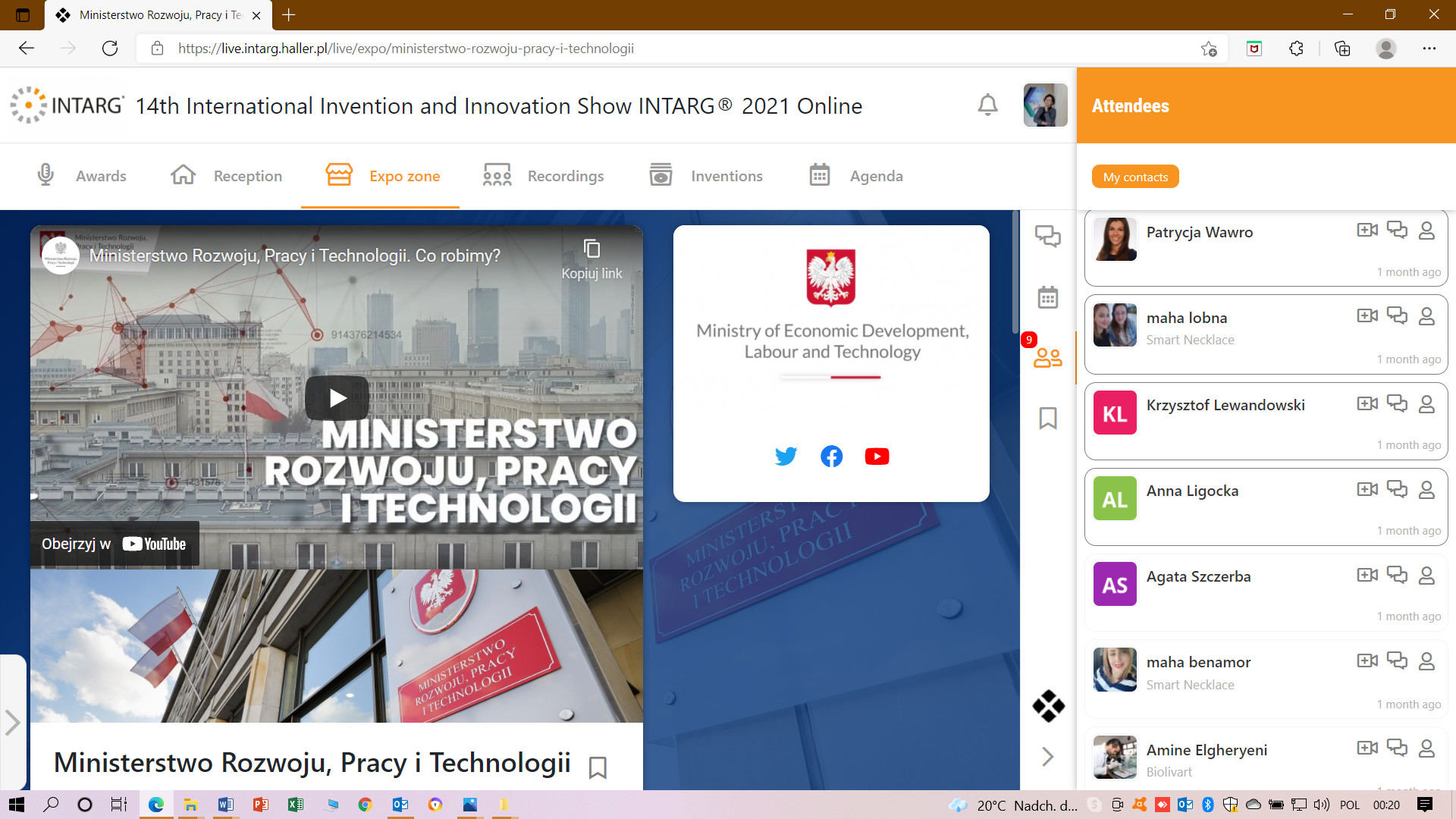Screen dimensions: 1456x819
Task: Open the calendar schedule sidebar icon
Action: tap(1048, 297)
